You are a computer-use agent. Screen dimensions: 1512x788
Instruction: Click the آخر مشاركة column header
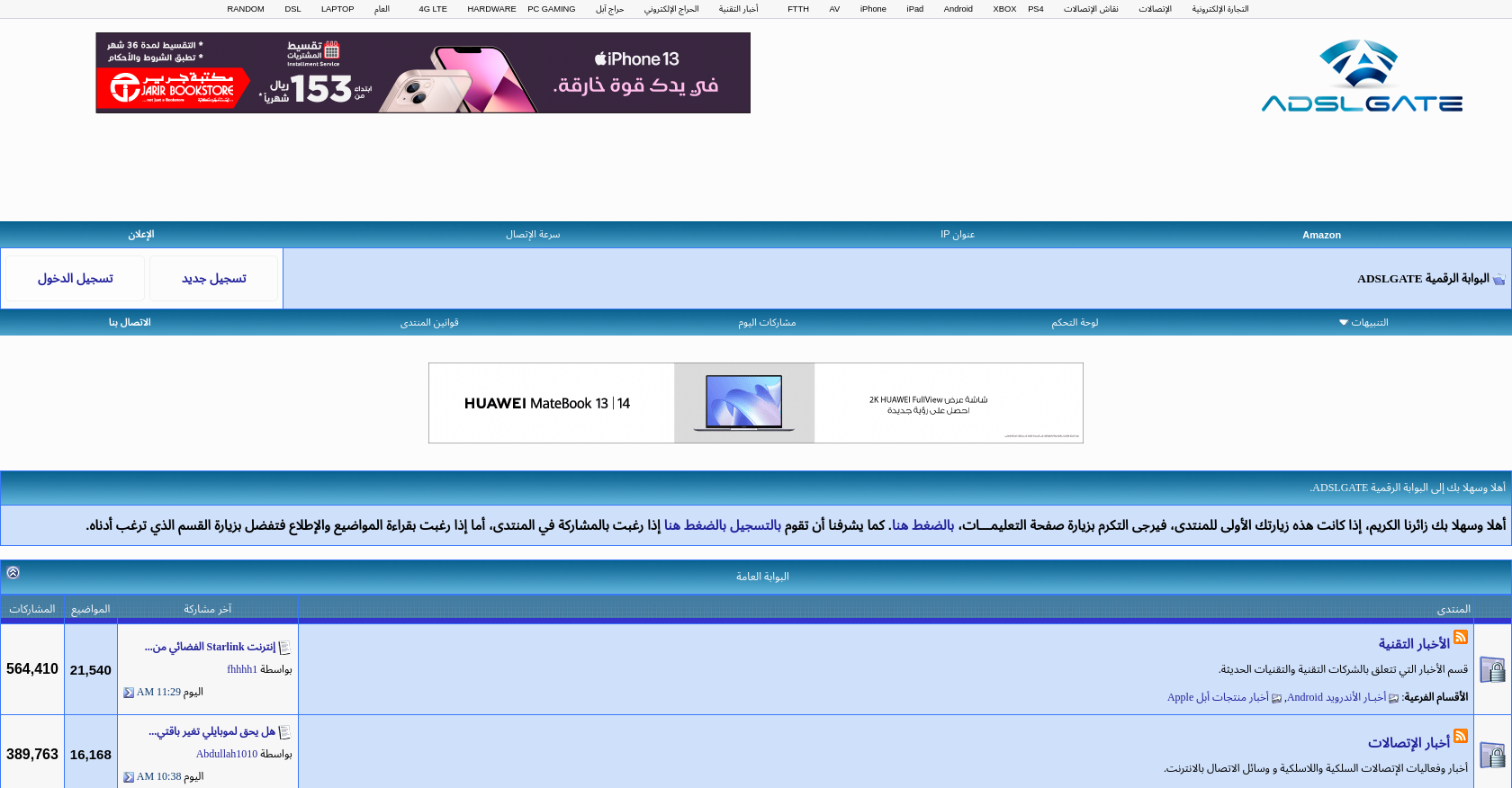(208, 609)
